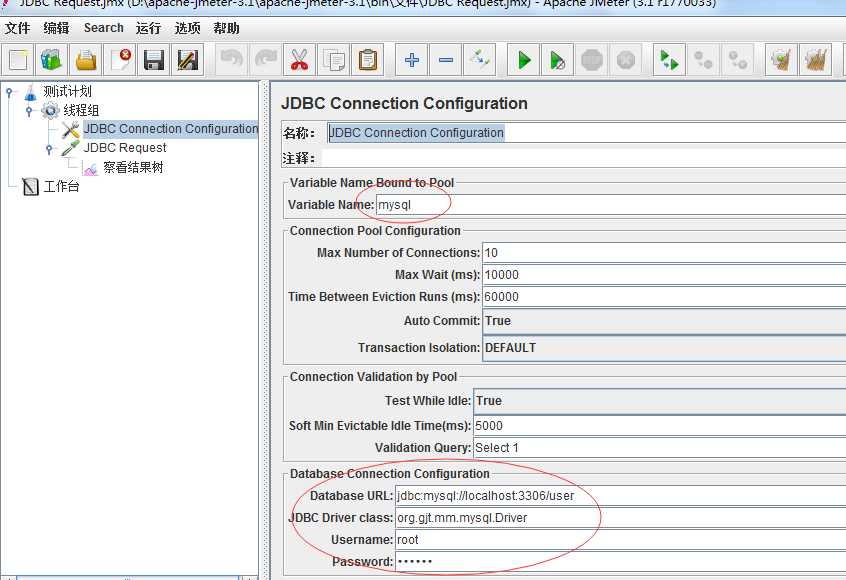Select JDBC Connection Configuration tree node
The width and height of the screenshot is (846, 580).
click(x=171, y=129)
